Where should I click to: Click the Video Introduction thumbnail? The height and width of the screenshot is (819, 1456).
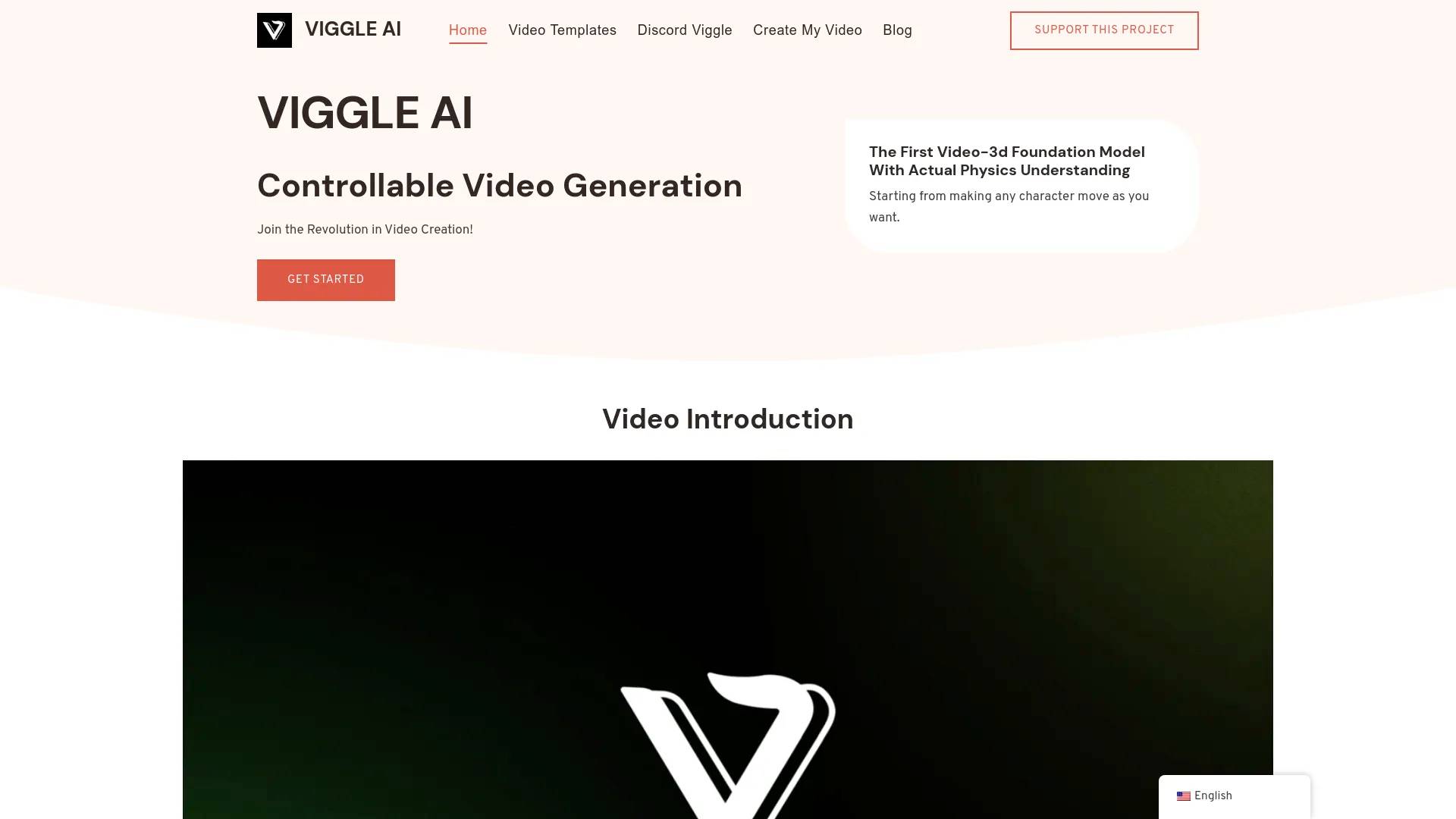pos(728,640)
